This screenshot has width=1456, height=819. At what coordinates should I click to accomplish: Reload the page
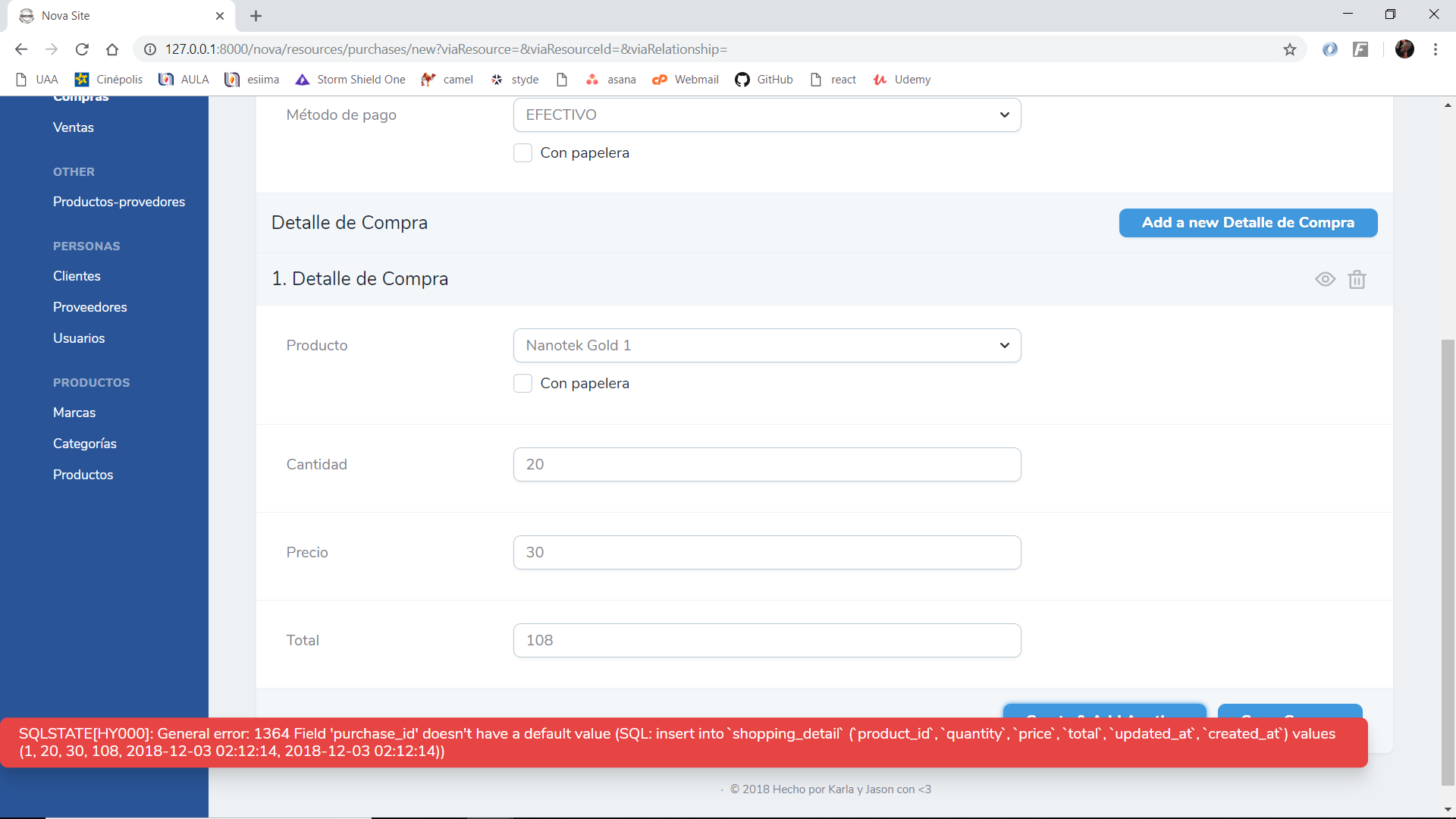pyautogui.click(x=82, y=49)
